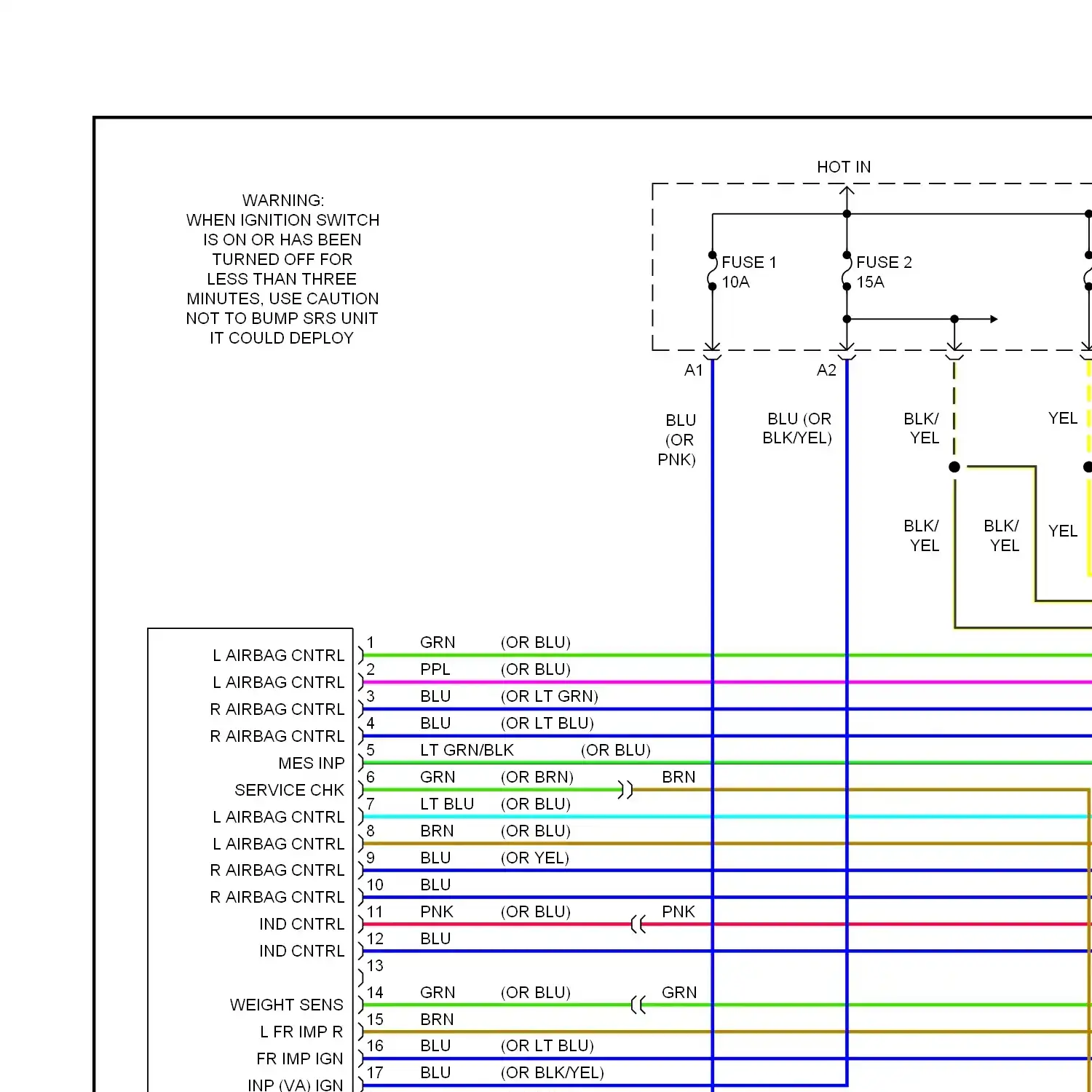Click the inline connector on pin 14 wire
Image resolution: width=1092 pixels, height=1092 pixels.
pos(638,1005)
